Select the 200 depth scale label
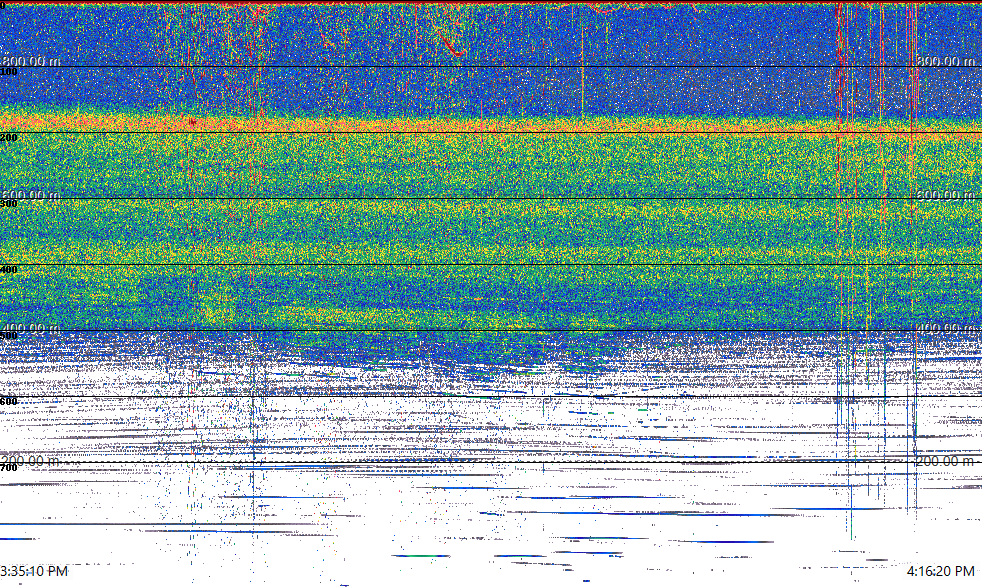This screenshot has height=588, width=982. [9, 138]
